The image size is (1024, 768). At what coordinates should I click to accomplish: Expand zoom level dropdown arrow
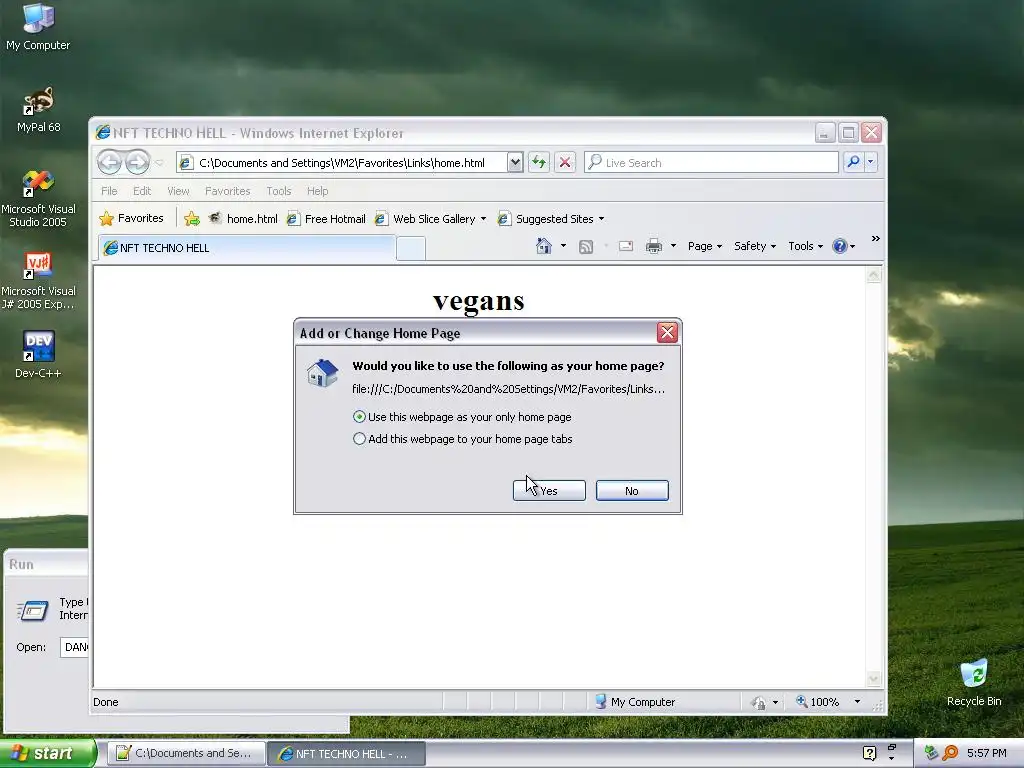point(857,702)
